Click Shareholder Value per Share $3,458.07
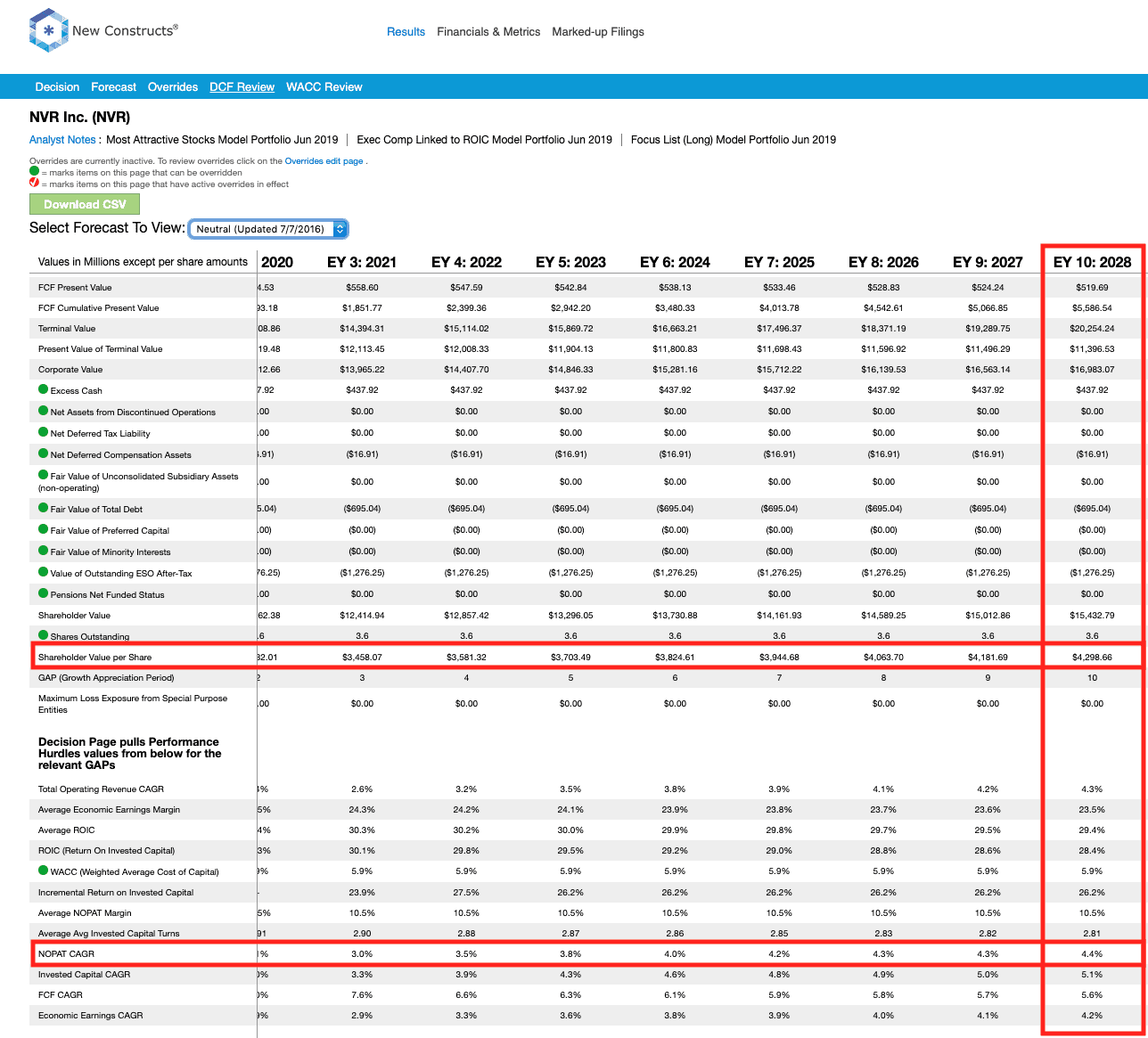This screenshot has height=1038, width=1148. tap(362, 657)
